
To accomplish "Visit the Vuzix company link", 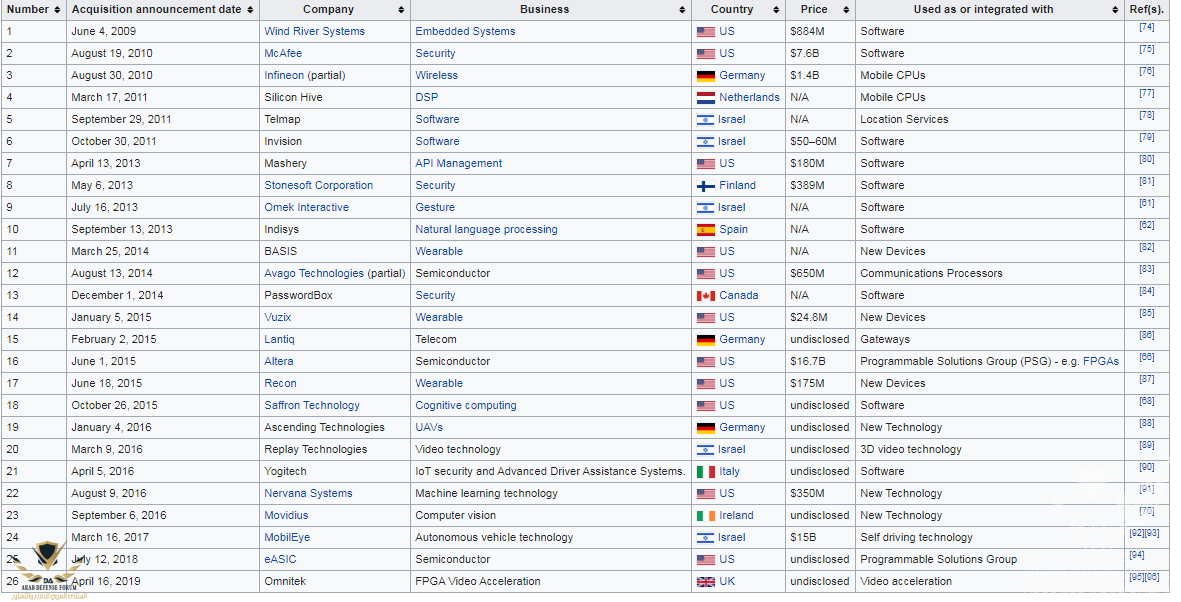I will (278, 317).
